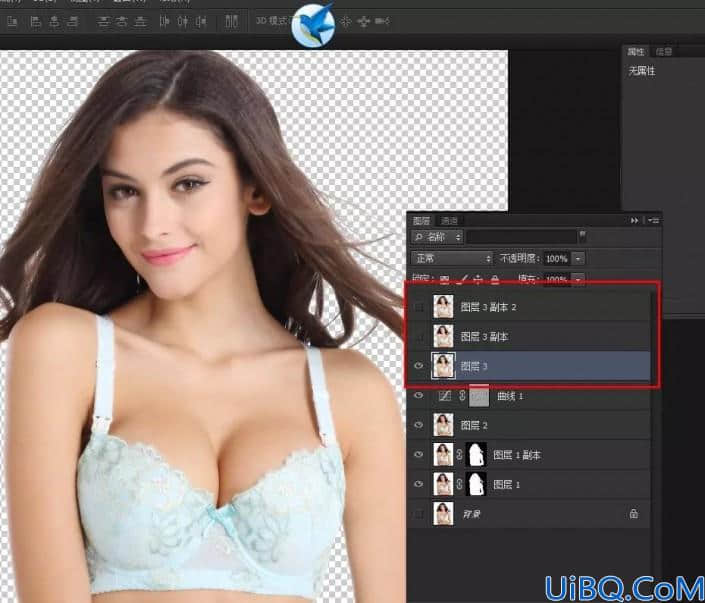
Task: Open the layers panel flyout menu icon
Action: click(x=653, y=220)
